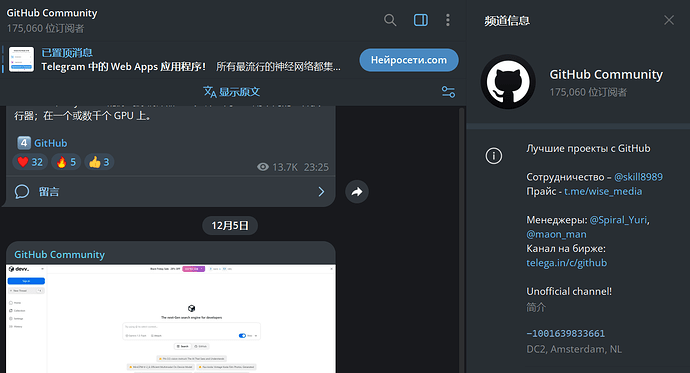Click the info circle icon in panel
This screenshot has width=690, height=373.
494,155
